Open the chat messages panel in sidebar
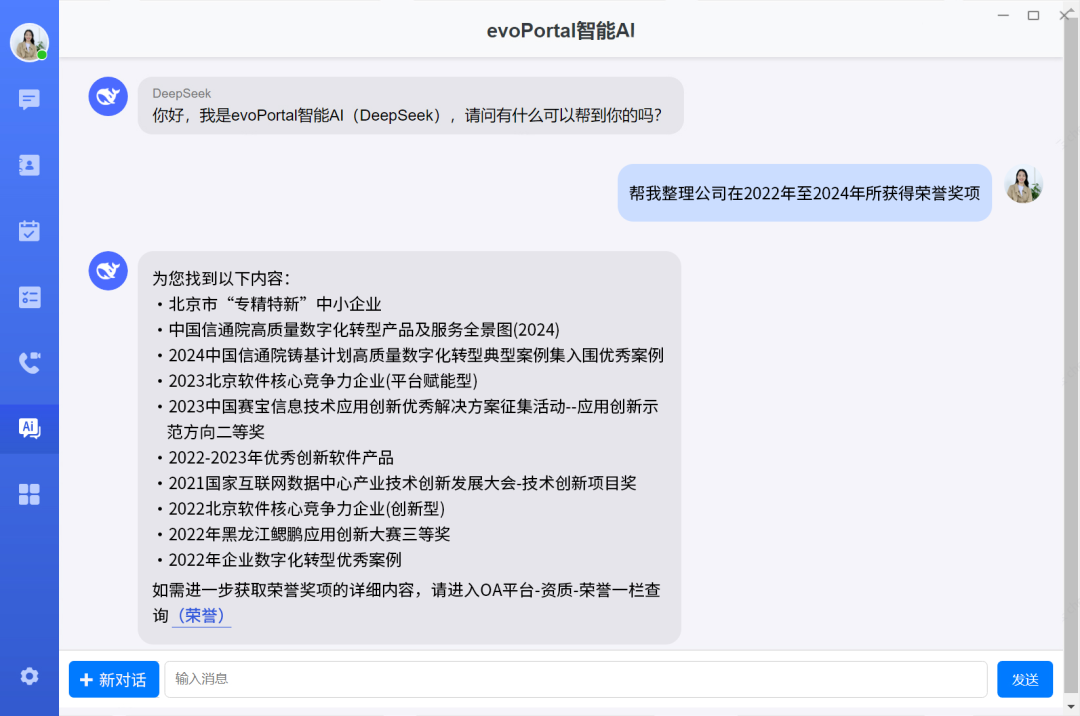Screen dimensions: 1080x716 29,99
